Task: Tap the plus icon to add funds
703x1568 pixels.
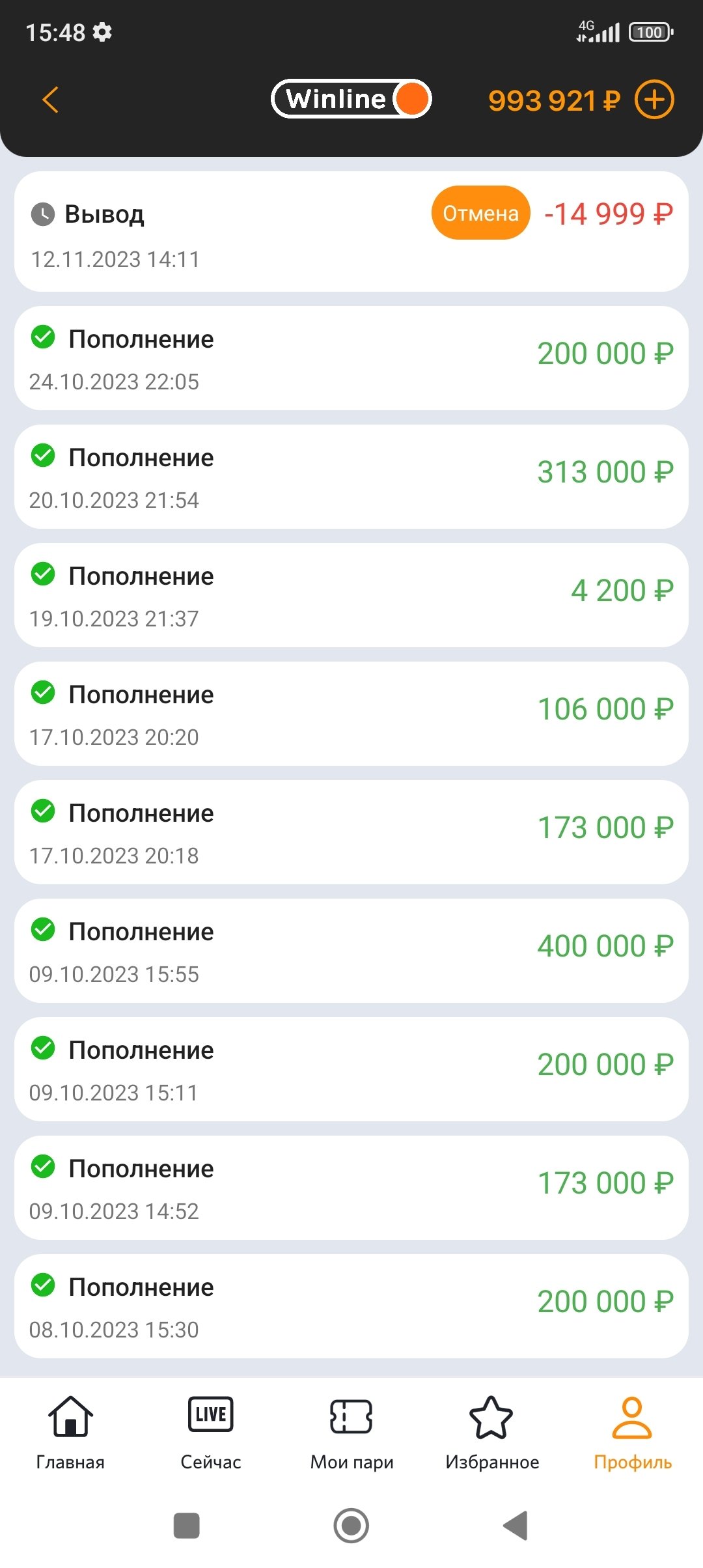Action: tap(654, 100)
